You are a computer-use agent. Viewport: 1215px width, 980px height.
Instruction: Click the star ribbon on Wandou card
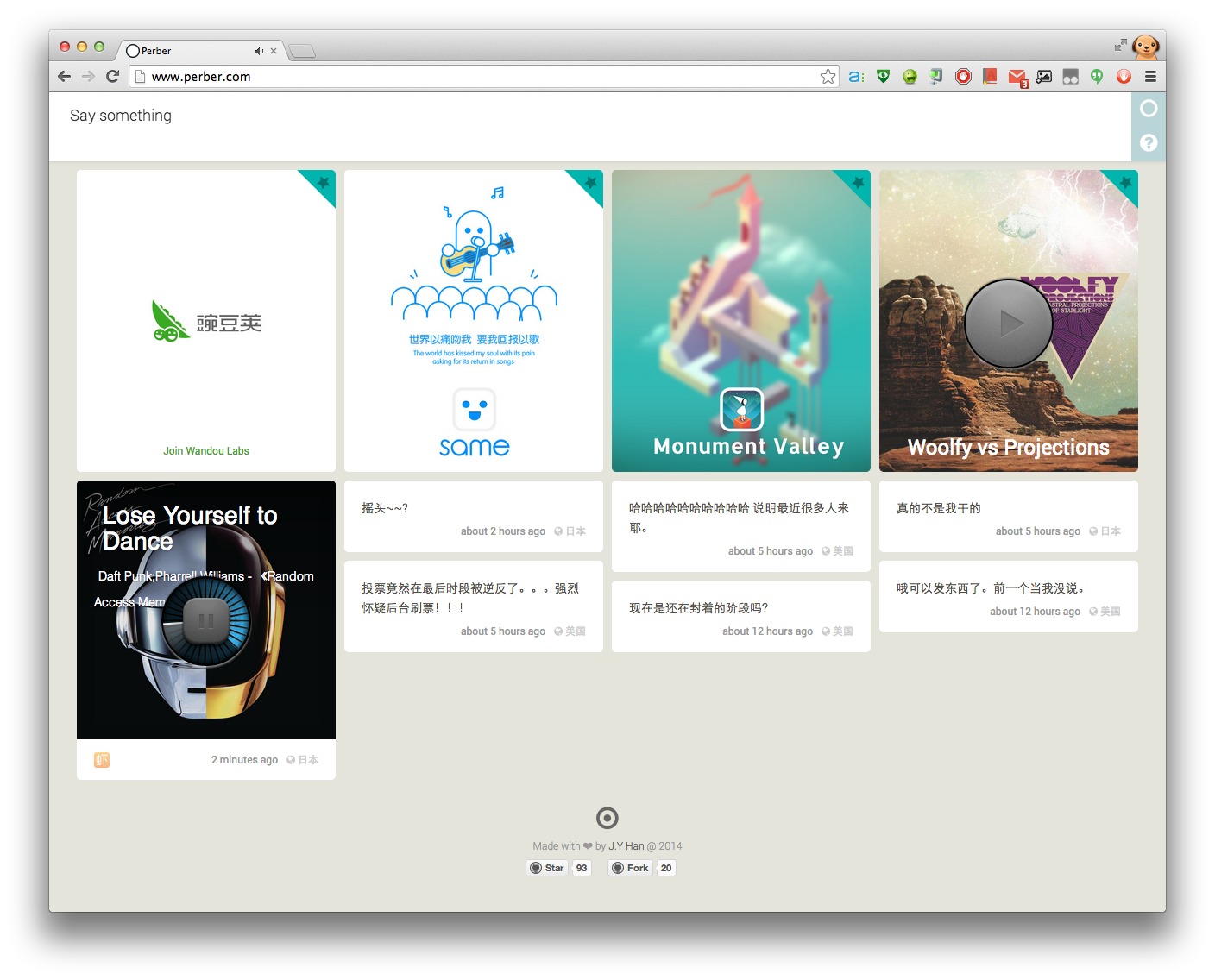tap(321, 183)
